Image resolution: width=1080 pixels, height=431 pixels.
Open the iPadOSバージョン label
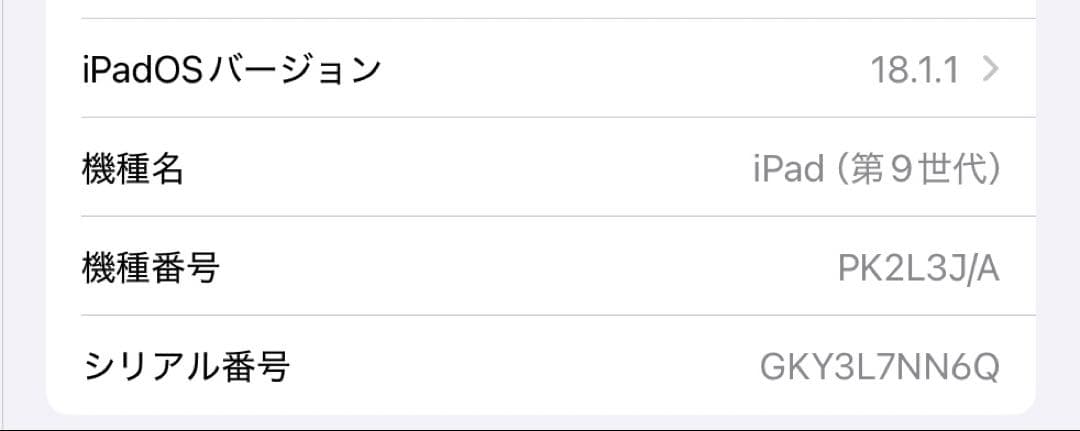(232, 69)
